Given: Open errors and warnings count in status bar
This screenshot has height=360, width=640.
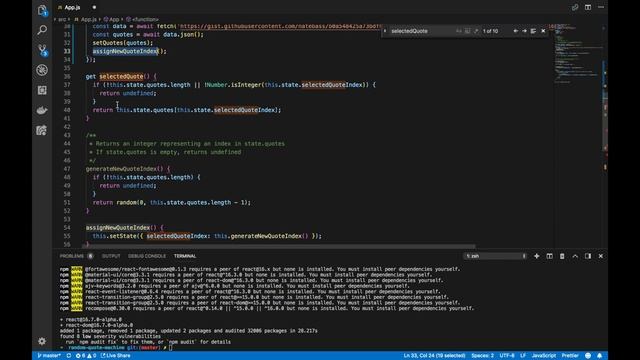Looking at the screenshot, I should [86, 356].
